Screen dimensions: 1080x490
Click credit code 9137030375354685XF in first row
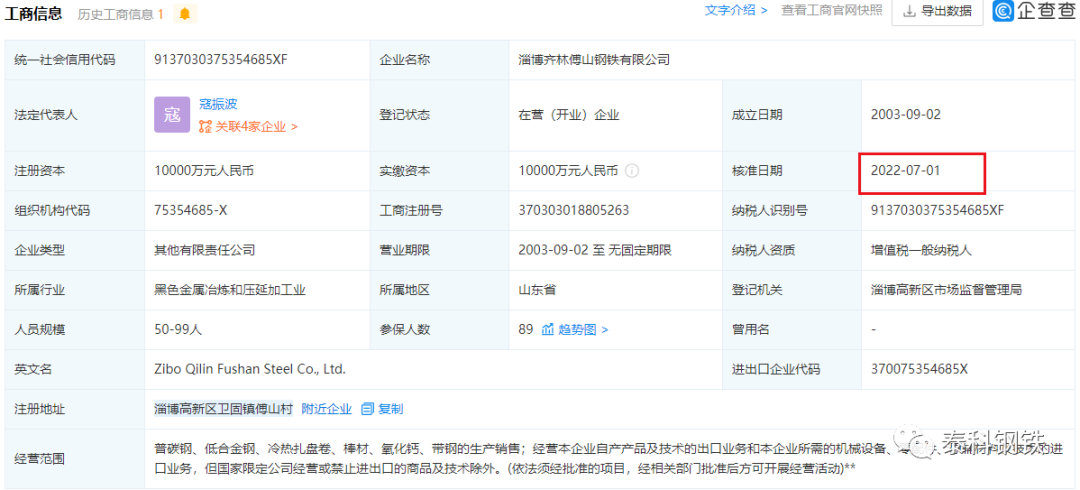(x=220, y=59)
